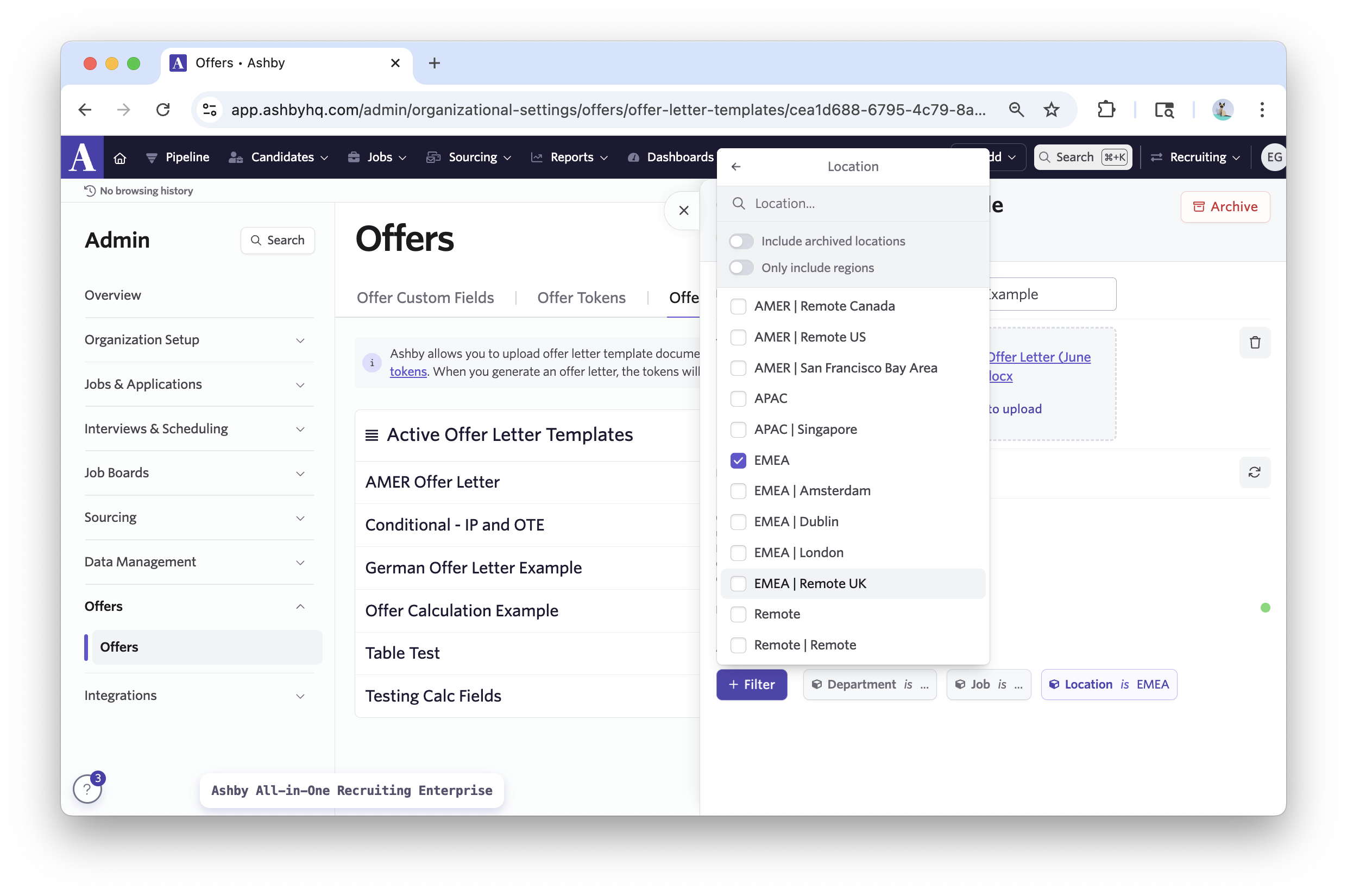Click the Ashby logo icon

pos(81,157)
